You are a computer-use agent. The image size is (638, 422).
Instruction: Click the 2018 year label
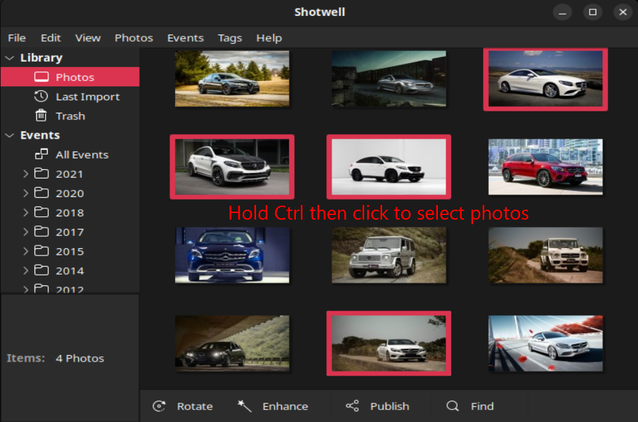70,213
